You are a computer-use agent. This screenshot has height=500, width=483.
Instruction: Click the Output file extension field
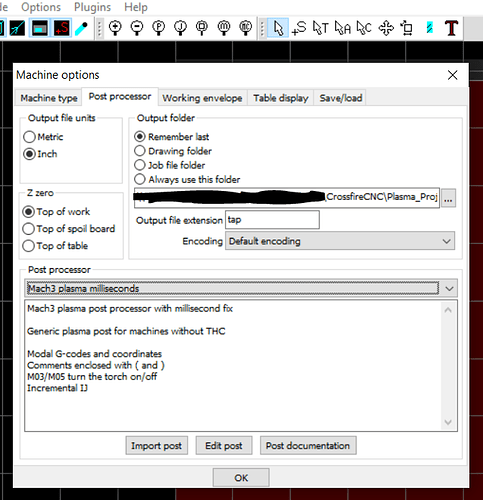click(272, 220)
